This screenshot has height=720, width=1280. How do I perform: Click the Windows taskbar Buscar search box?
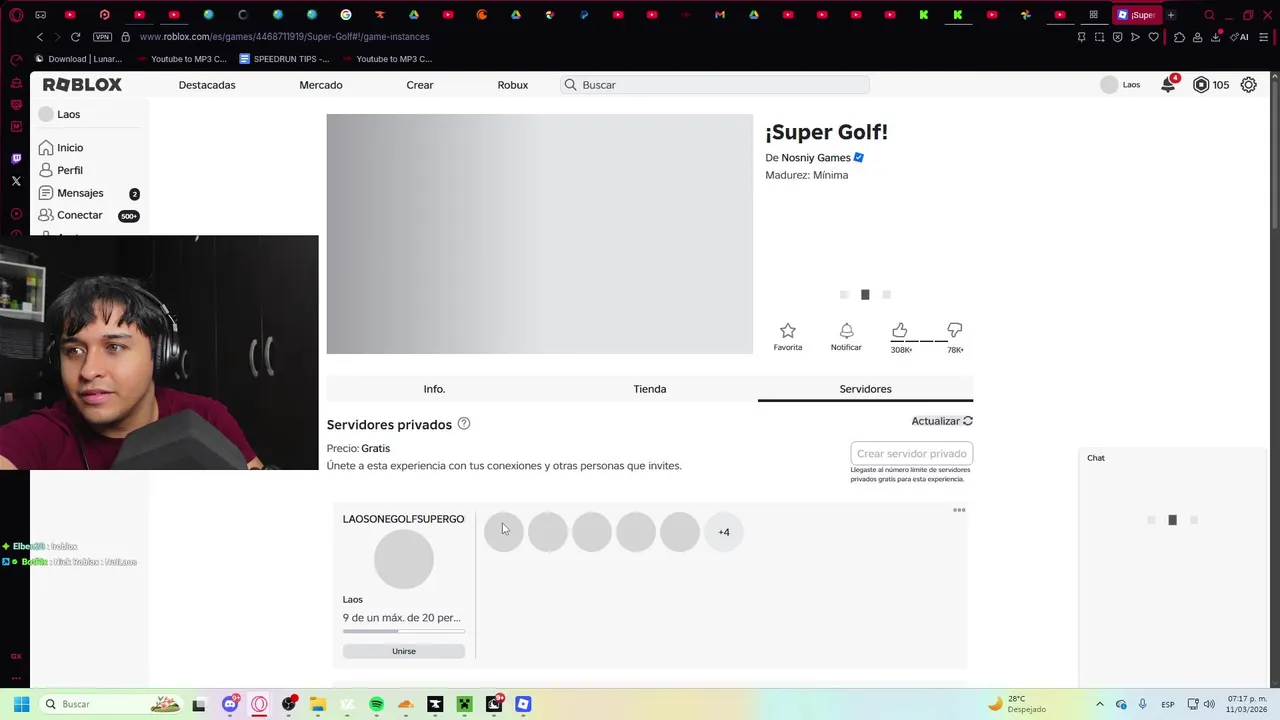(113, 704)
